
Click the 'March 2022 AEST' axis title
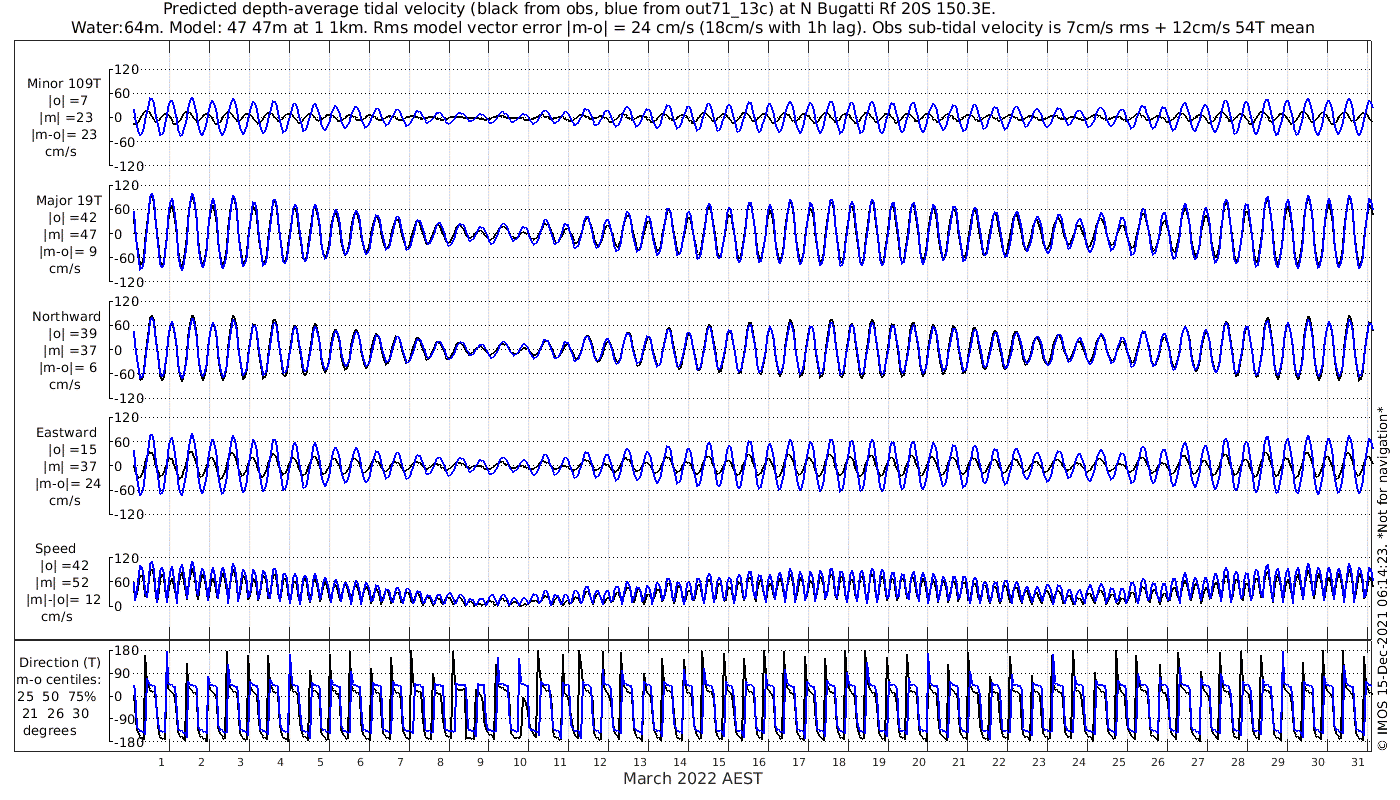point(693,778)
